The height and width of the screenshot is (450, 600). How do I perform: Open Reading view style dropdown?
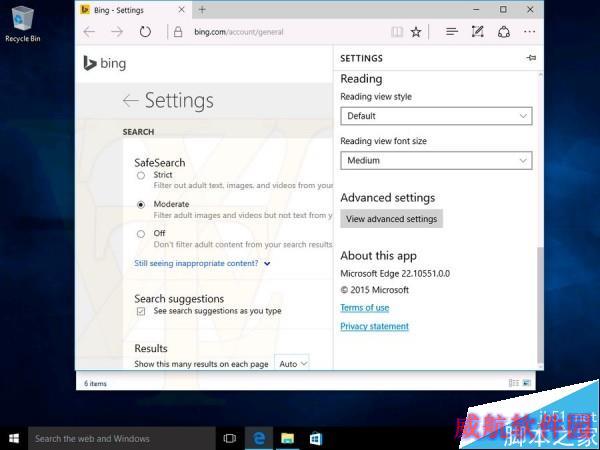click(x=436, y=116)
